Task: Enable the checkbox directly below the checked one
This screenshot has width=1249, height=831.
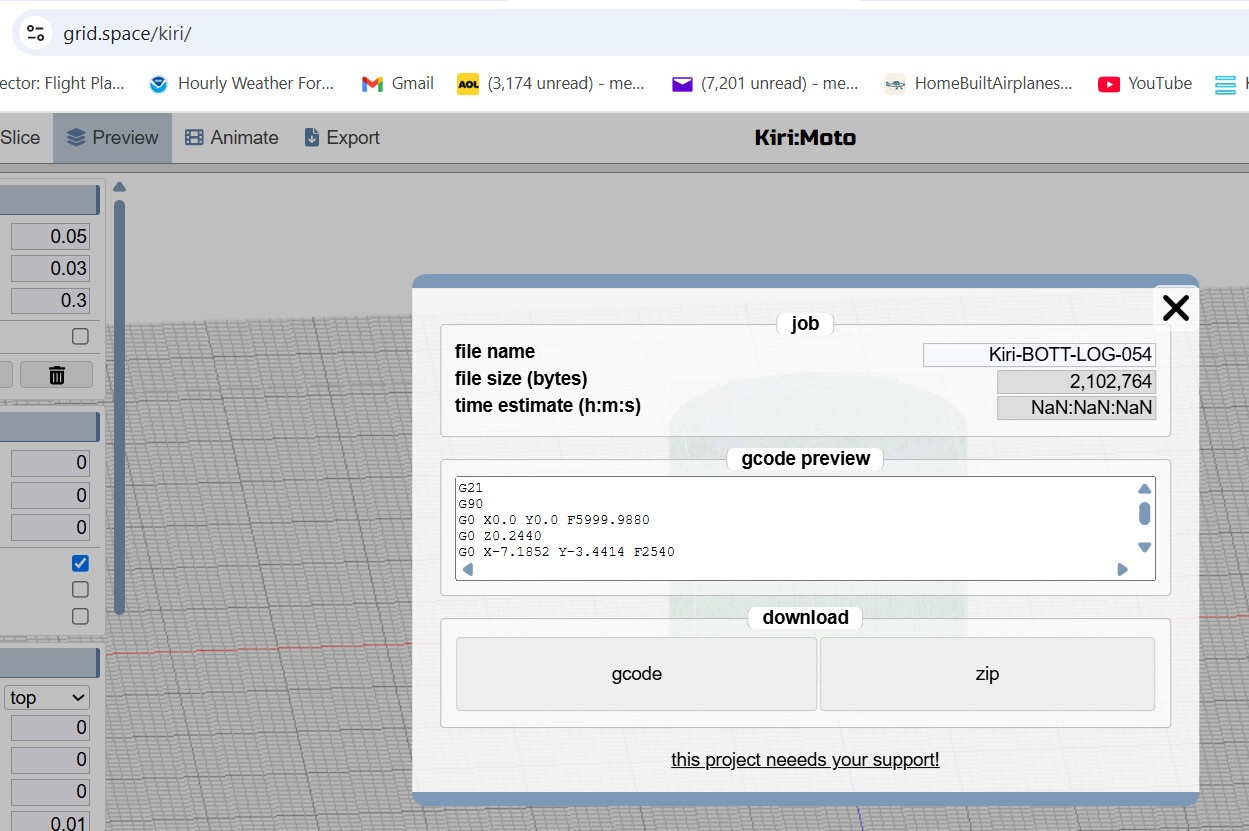Action: [x=80, y=590]
